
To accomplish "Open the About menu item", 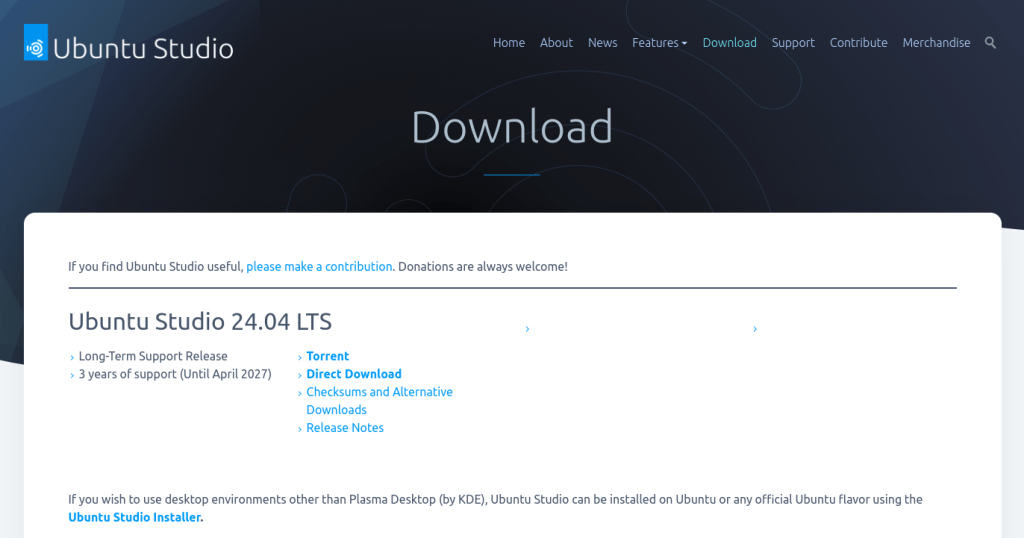I will pos(556,43).
